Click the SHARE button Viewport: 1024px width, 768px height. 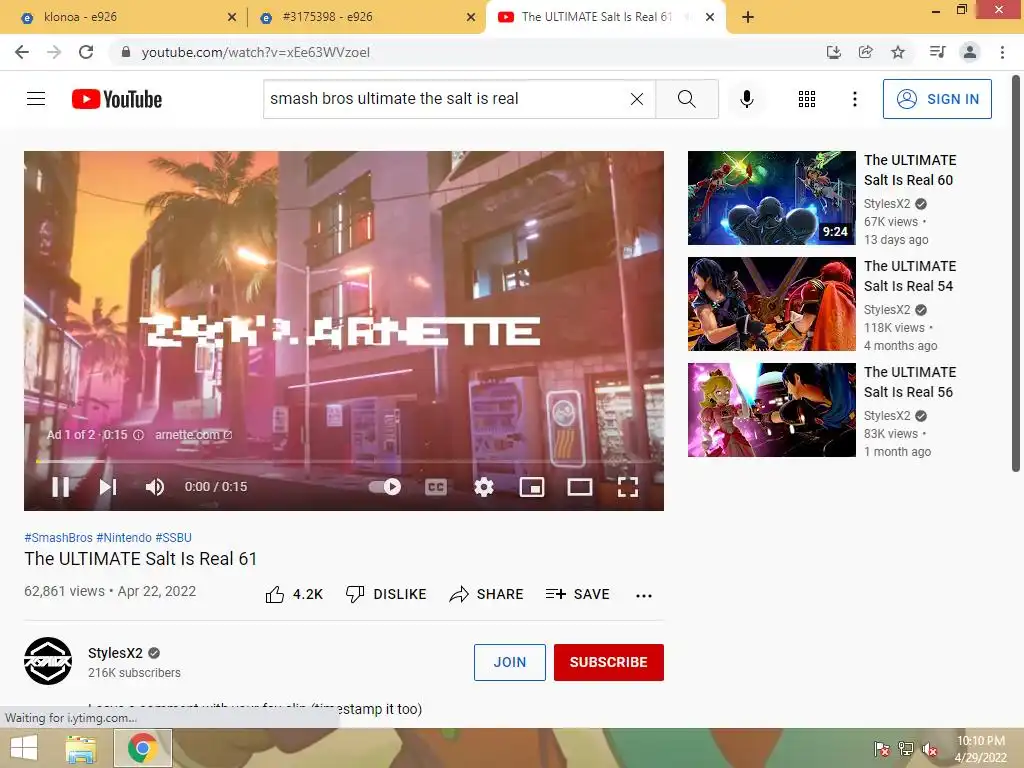[487, 594]
